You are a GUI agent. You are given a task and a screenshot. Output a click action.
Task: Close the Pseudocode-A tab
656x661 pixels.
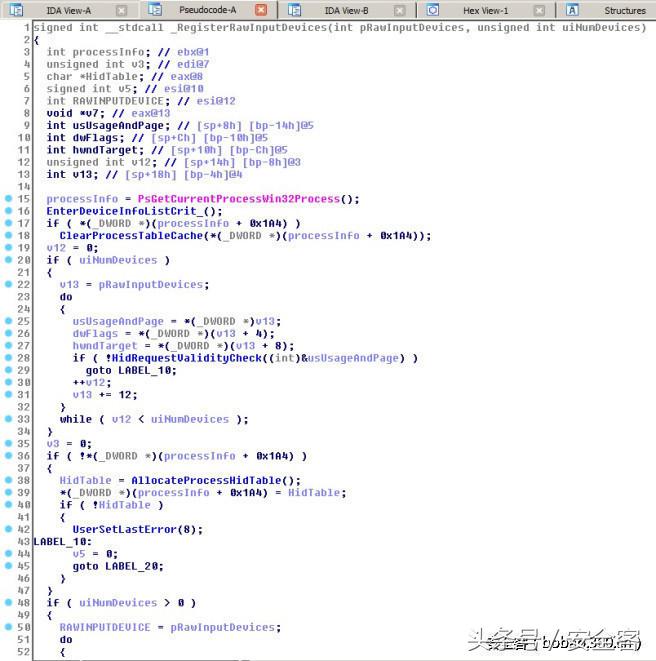coord(261,10)
